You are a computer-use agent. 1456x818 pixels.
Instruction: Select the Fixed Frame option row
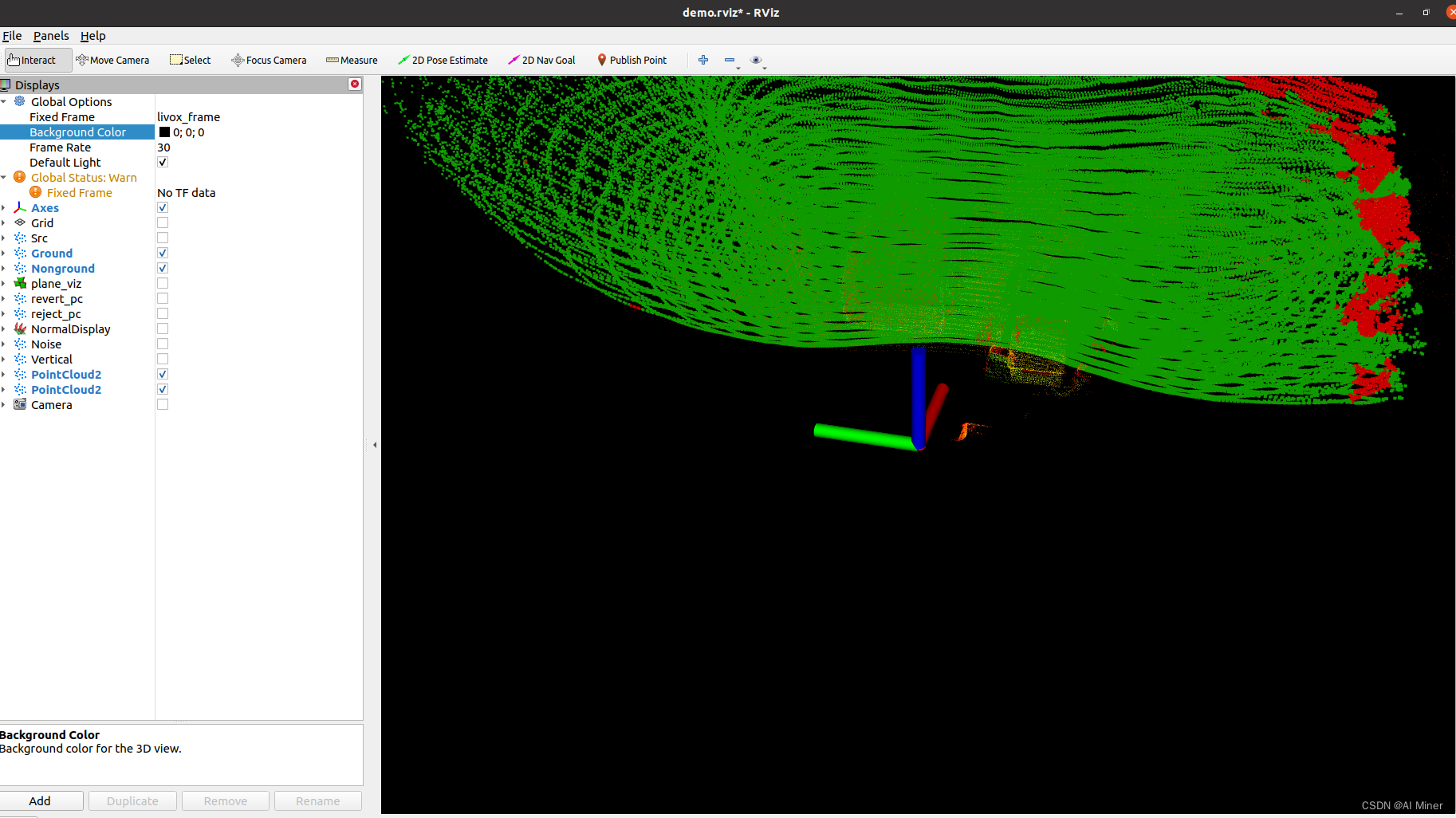(181, 116)
